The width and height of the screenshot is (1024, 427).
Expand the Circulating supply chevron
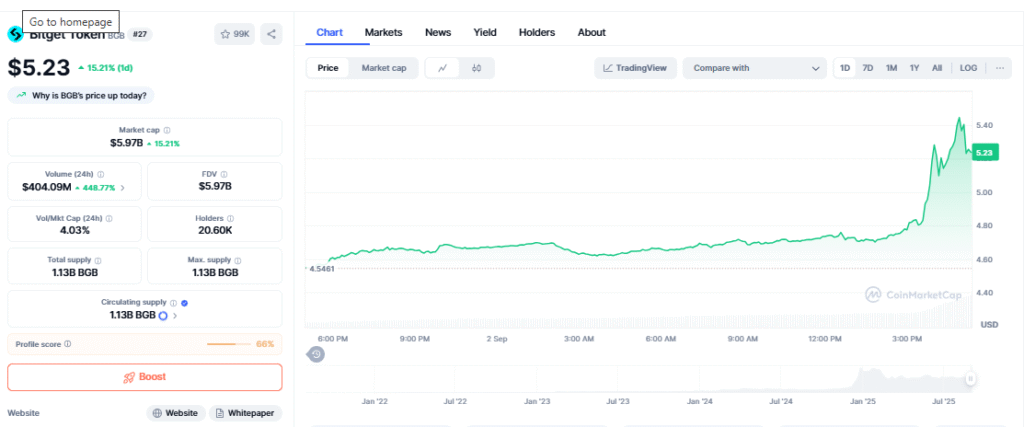pos(175,315)
